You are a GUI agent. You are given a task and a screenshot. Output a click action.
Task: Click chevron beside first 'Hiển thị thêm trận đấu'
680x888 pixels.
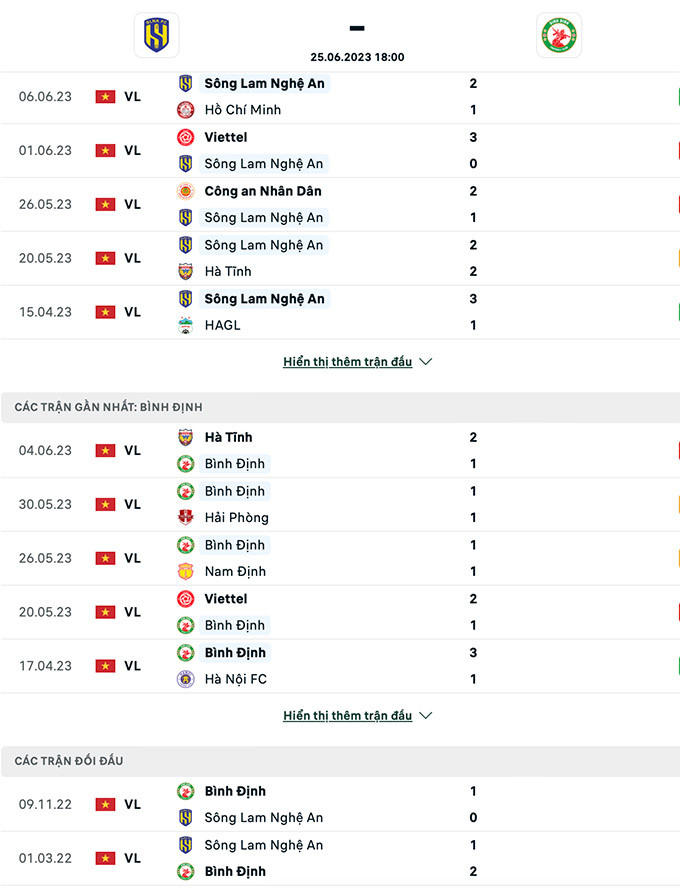click(426, 362)
